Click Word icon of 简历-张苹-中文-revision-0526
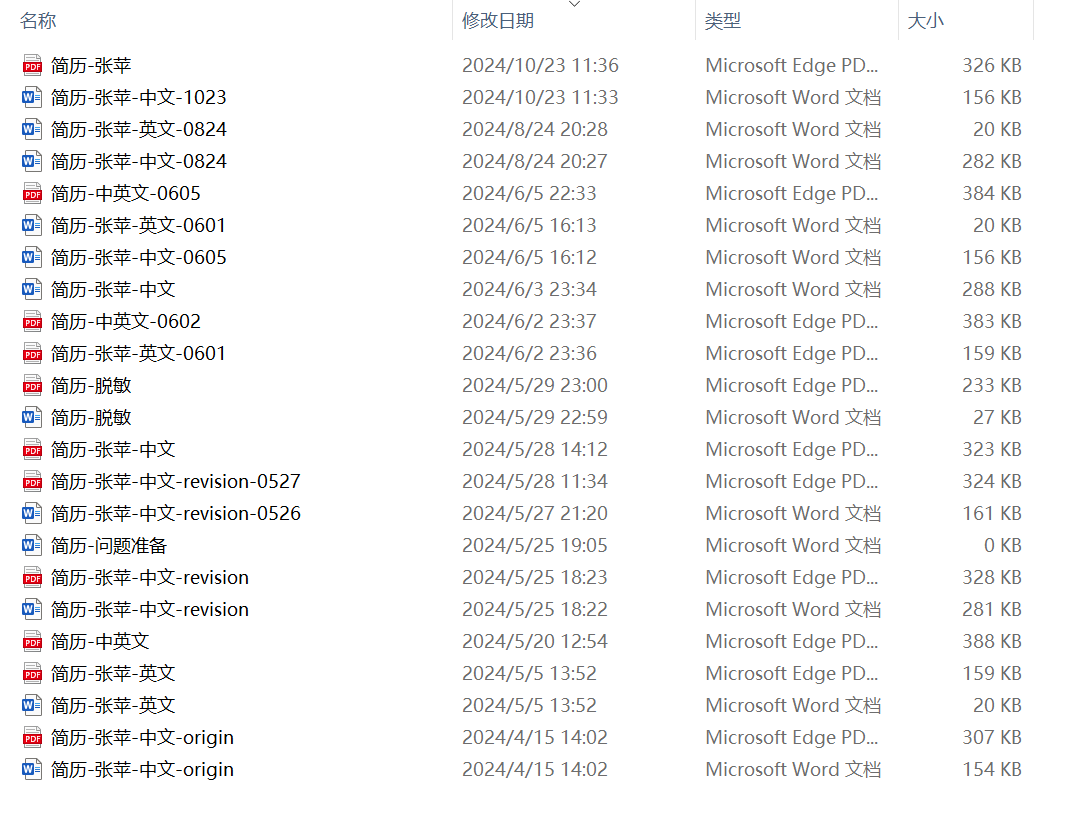1078x820 pixels. tap(32, 514)
